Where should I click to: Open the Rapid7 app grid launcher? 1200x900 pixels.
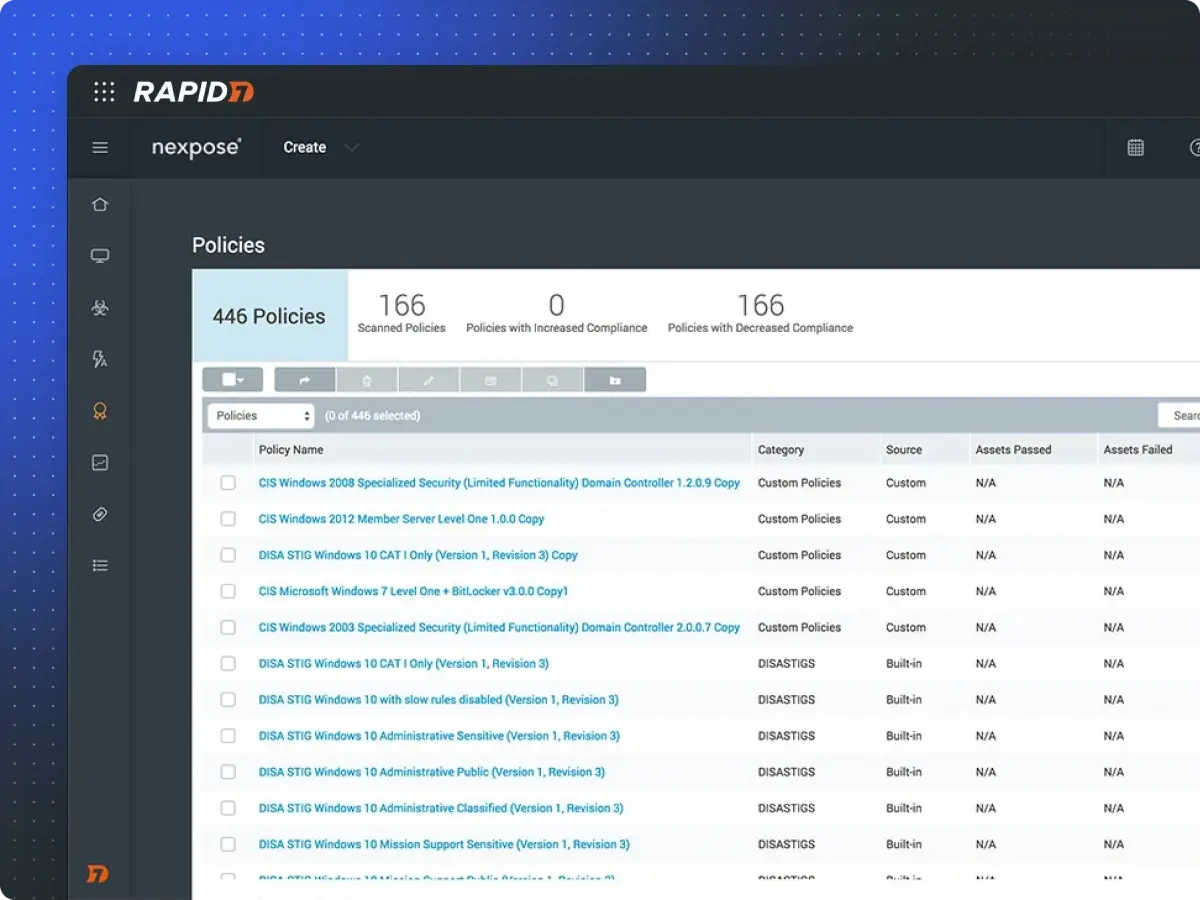pos(104,92)
